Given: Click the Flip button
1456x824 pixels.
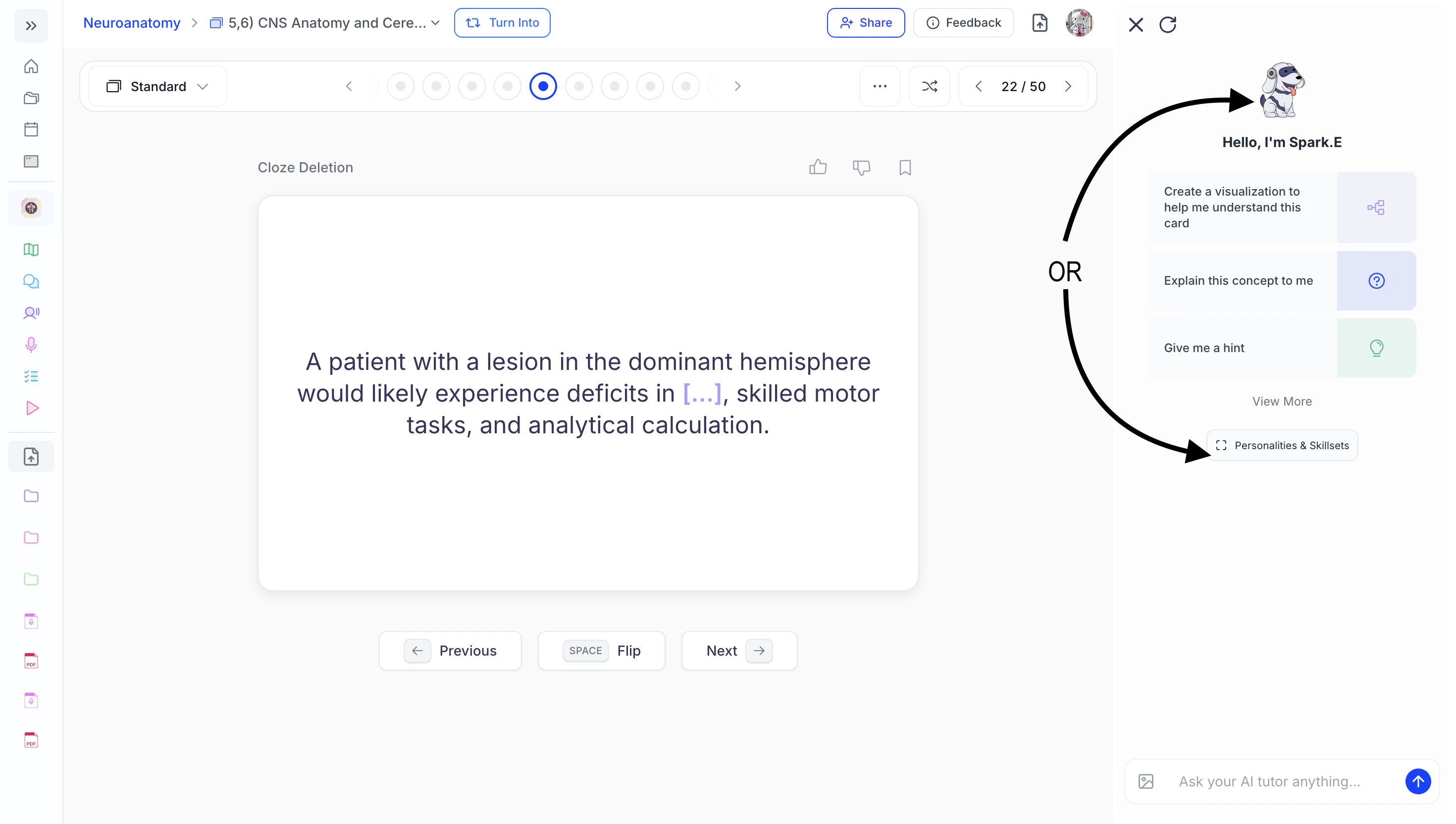Looking at the screenshot, I should (x=602, y=651).
